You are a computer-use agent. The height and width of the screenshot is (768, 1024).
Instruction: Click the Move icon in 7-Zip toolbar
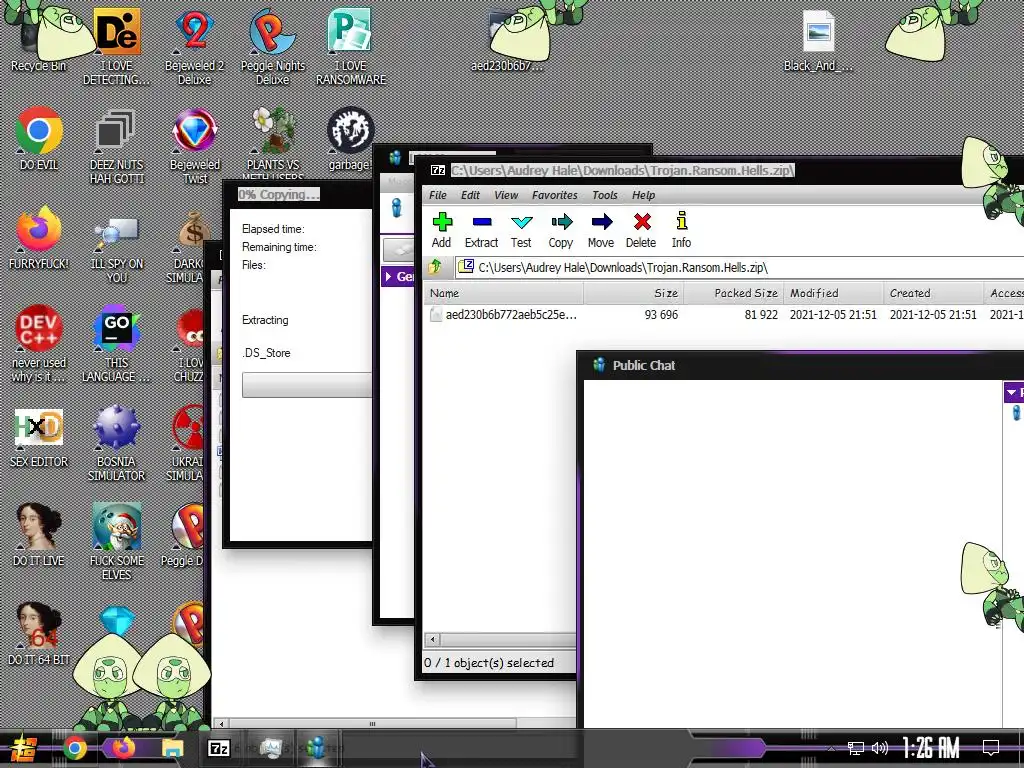(x=601, y=230)
